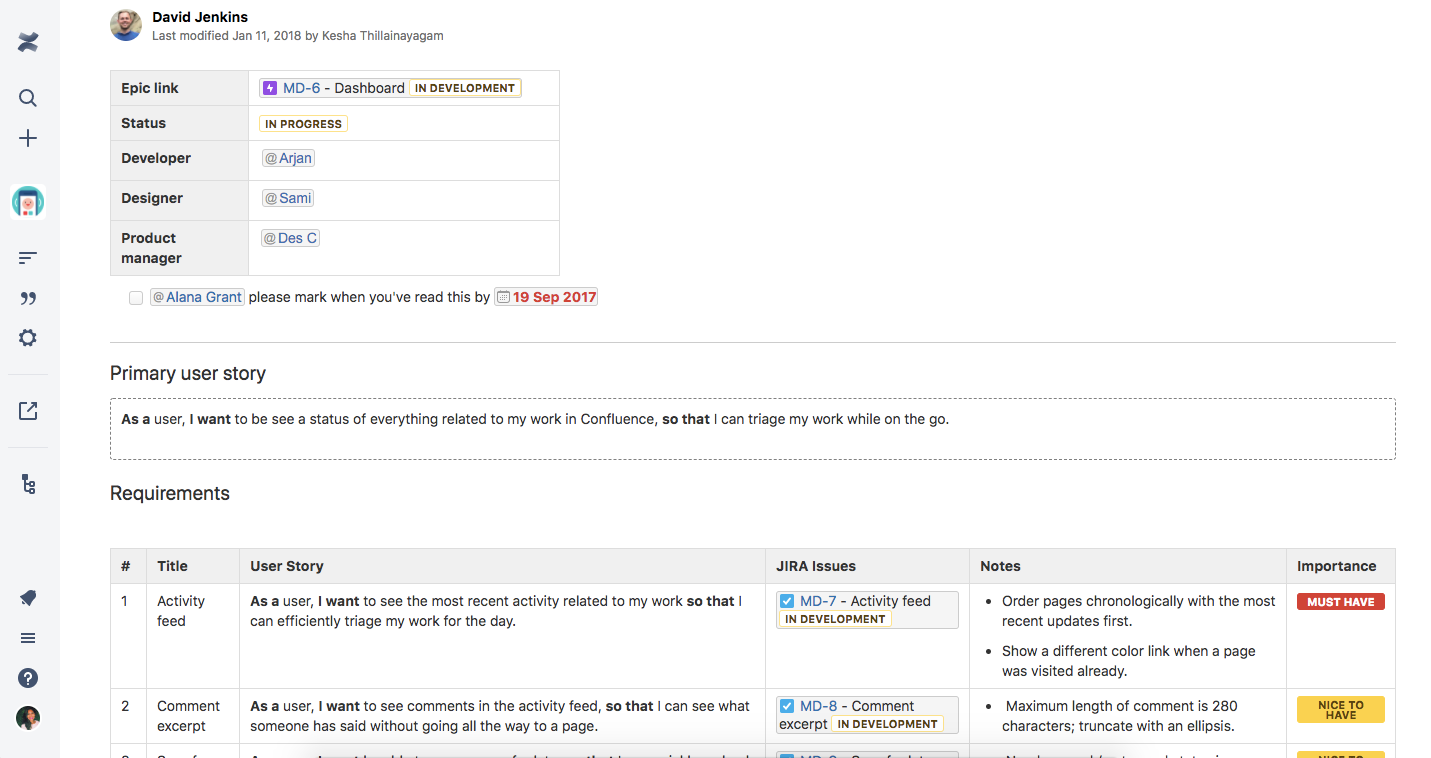
Task: Click the @Arjan developer mention
Action: point(288,158)
